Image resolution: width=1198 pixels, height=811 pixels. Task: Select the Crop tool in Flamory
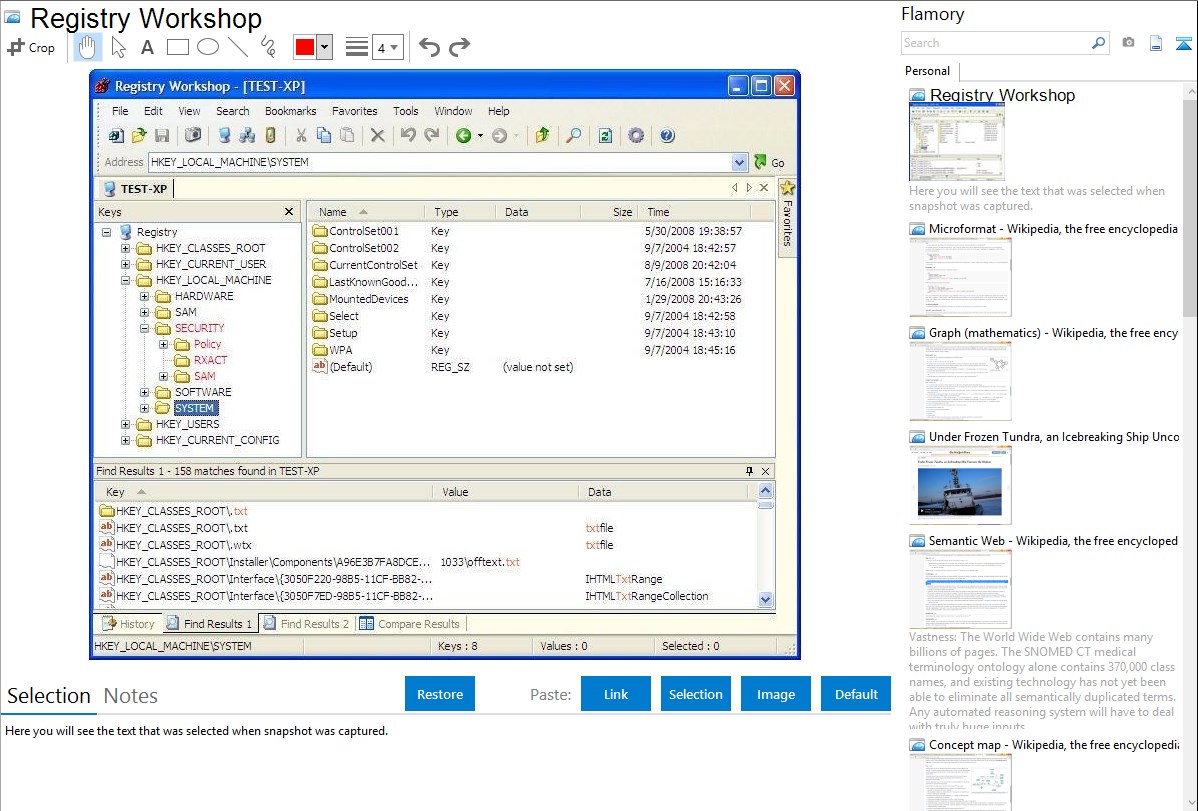pos(31,47)
